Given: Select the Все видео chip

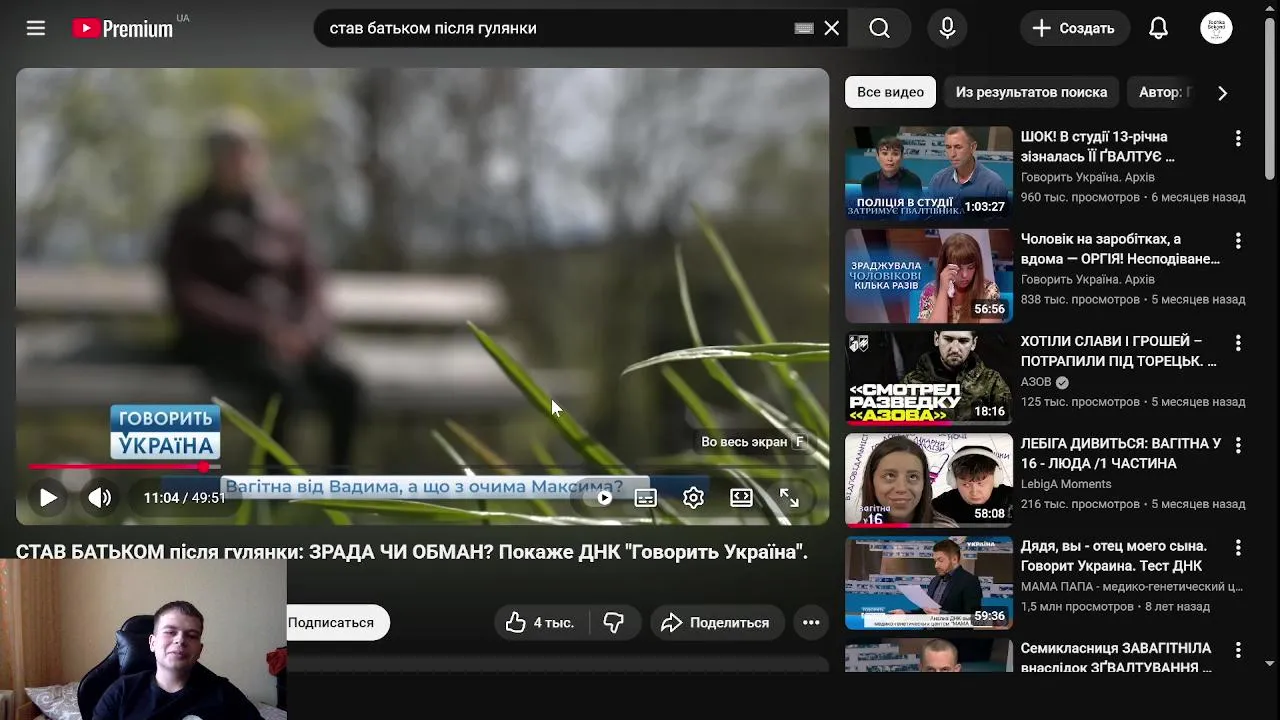Looking at the screenshot, I should coord(890,92).
